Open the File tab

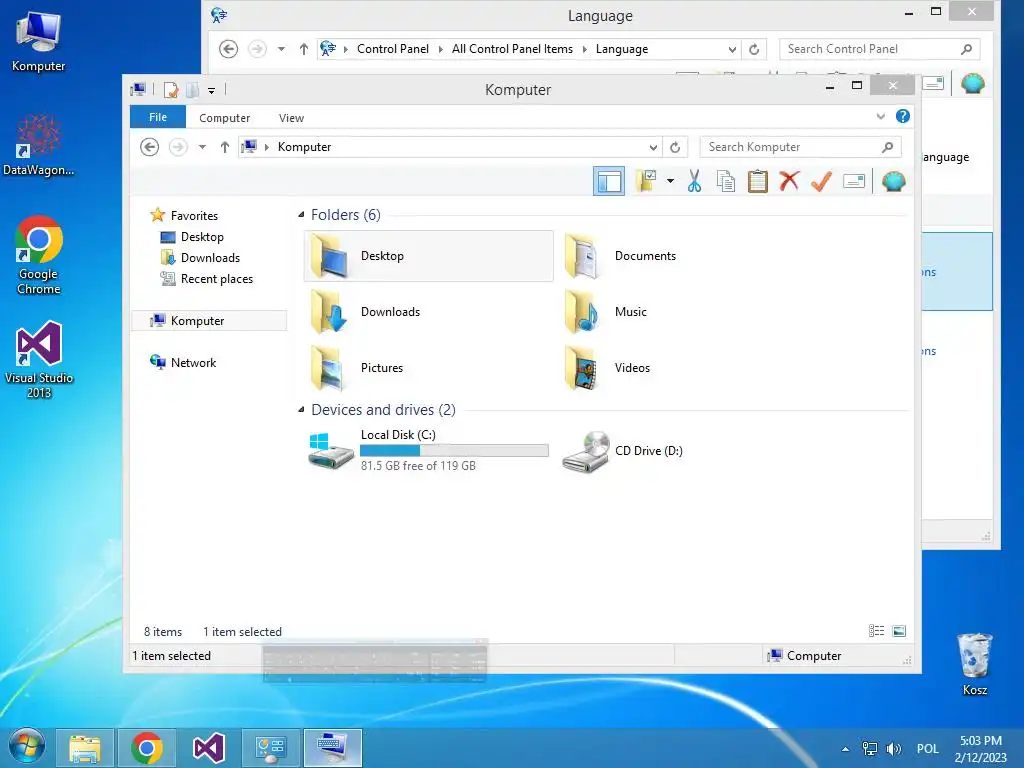tap(158, 117)
